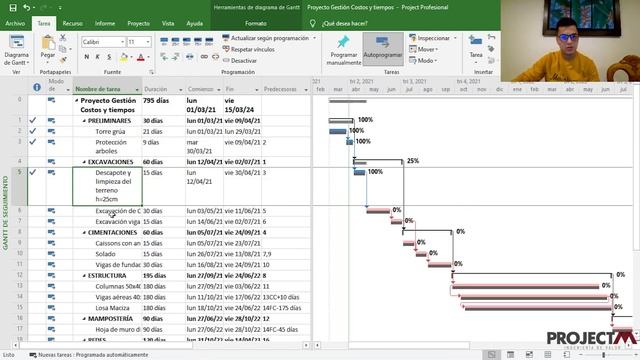Click the Insertar Tarea icon
The height and width of the screenshot is (360, 640).
click(x=476, y=41)
